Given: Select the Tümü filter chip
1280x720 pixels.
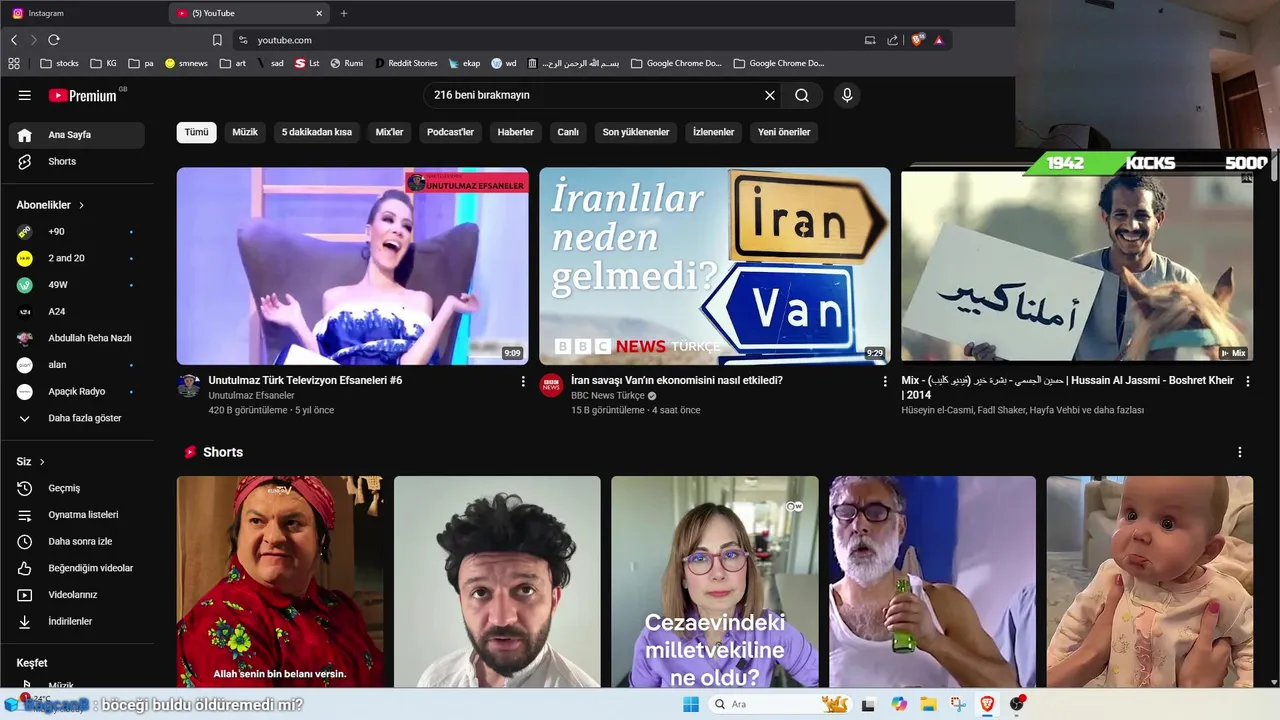Looking at the screenshot, I should [x=197, y=132].
